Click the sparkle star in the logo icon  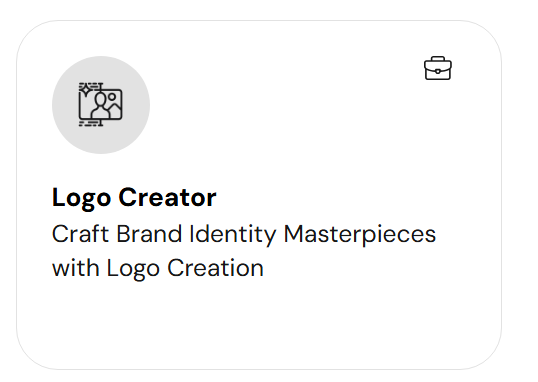[x=85, y=90]
